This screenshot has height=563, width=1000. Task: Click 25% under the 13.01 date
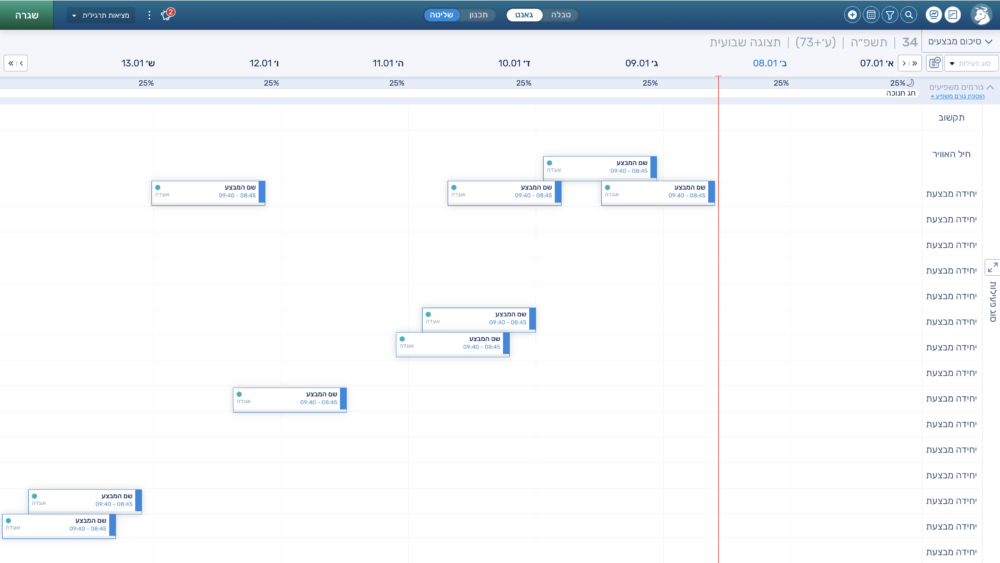click(x=146, y=83)
